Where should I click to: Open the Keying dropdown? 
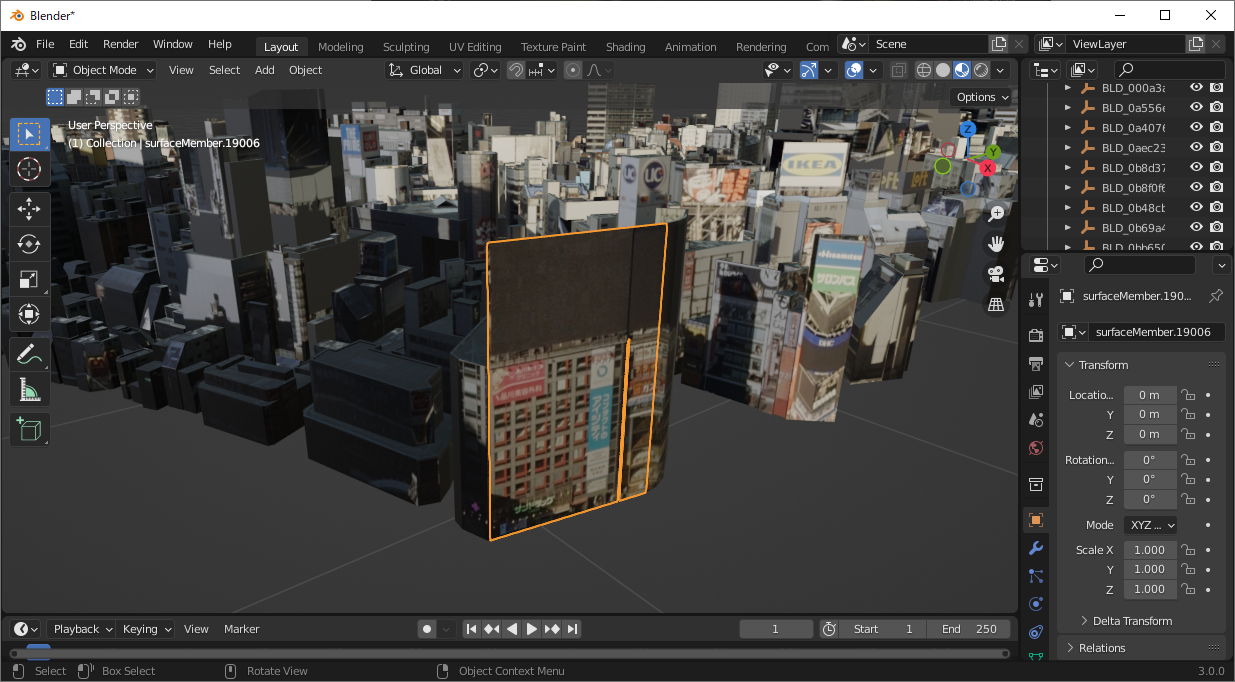pyautogui.click(x=146, y=629)
